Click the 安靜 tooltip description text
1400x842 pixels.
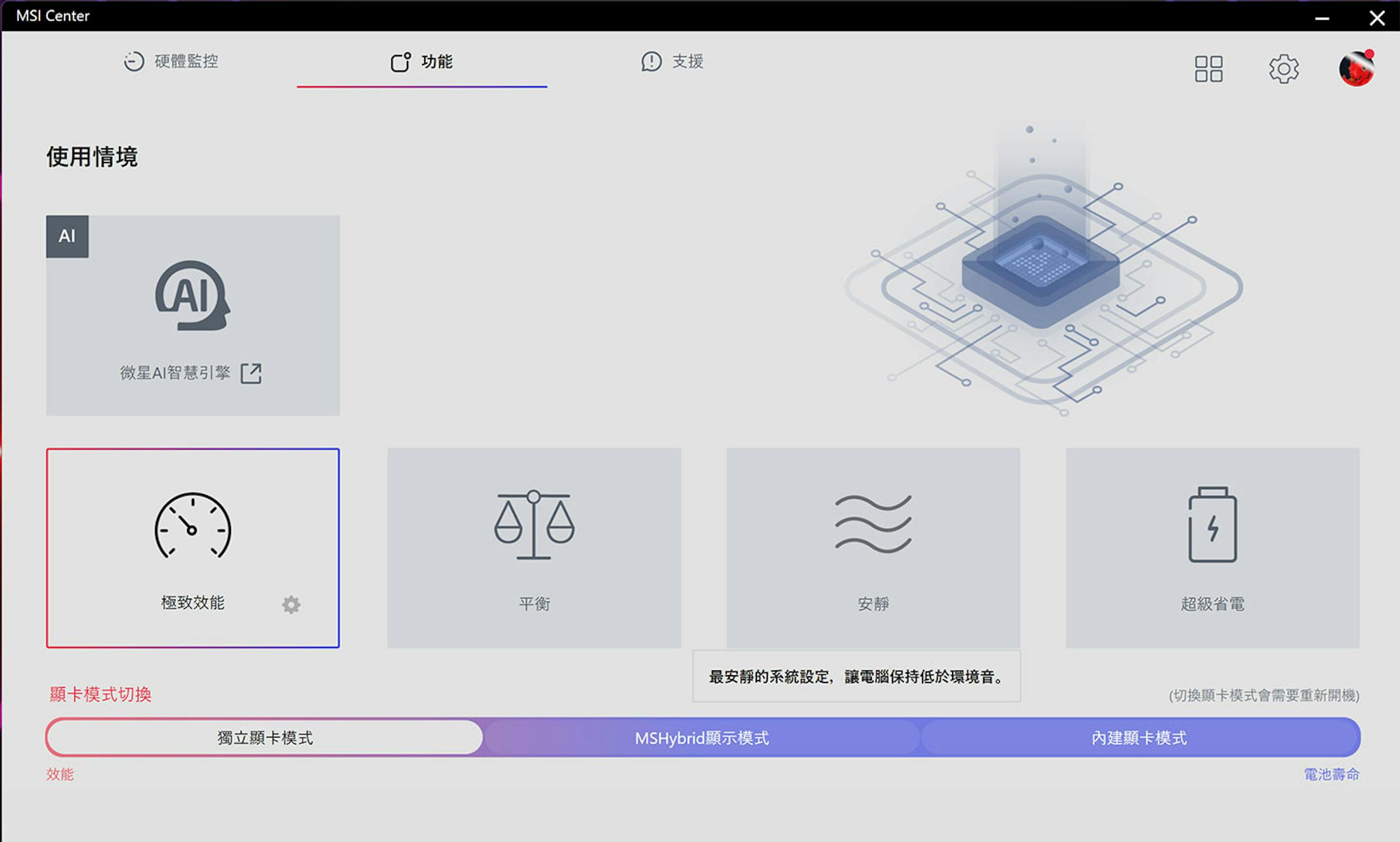(x=856, y=677)
